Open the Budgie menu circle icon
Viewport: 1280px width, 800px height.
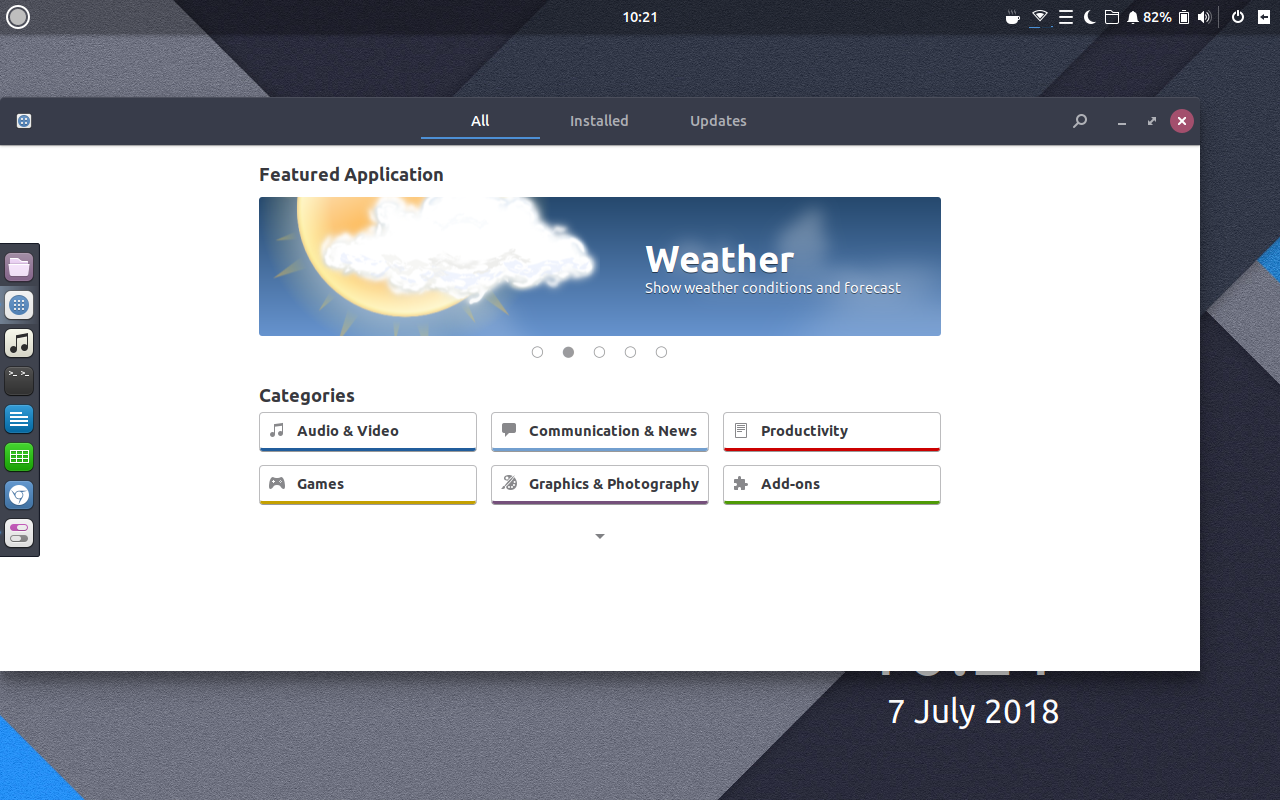(18, 17)
